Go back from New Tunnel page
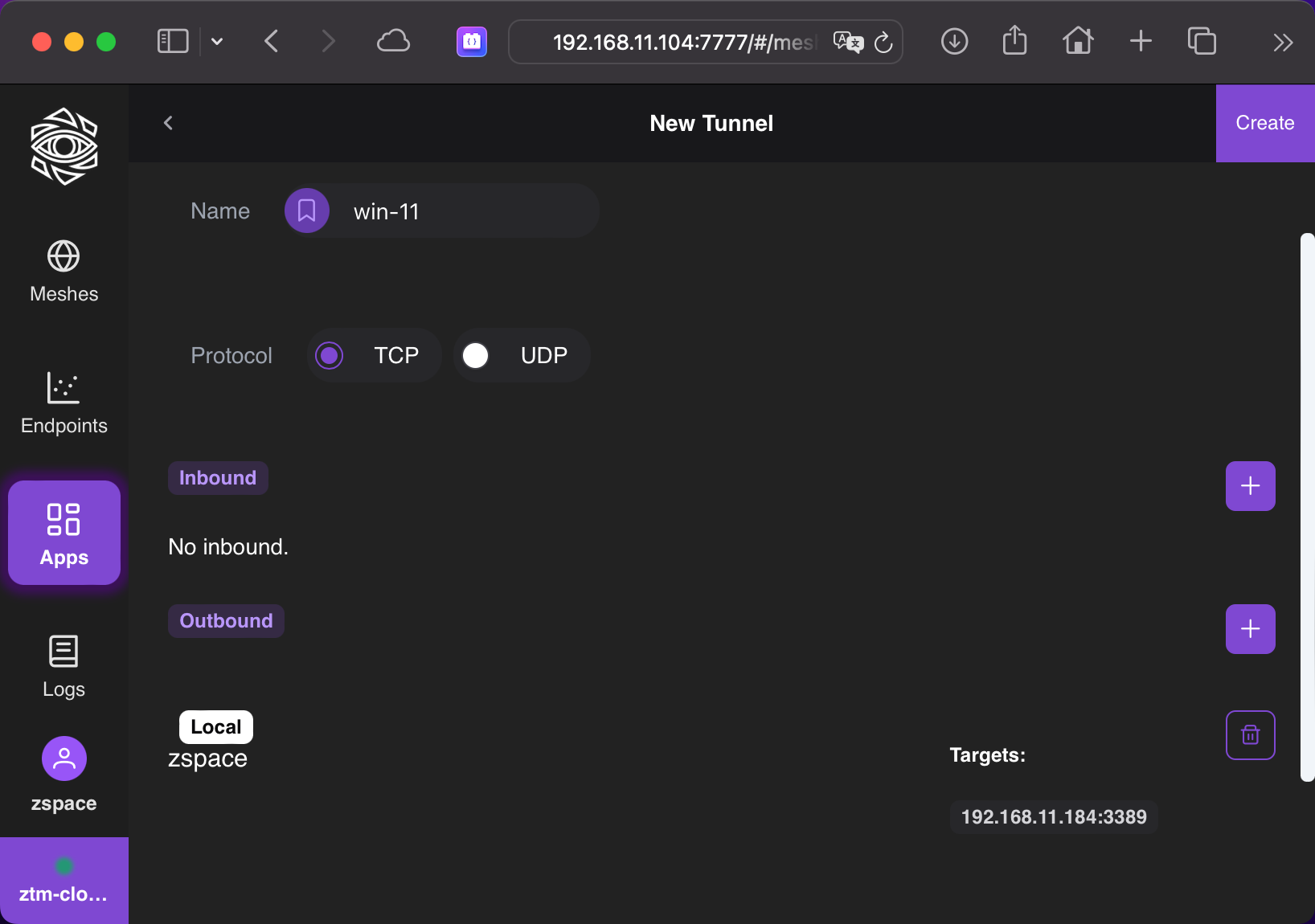The height and width of the screenshot is (924, 1315). pos(168,123)
